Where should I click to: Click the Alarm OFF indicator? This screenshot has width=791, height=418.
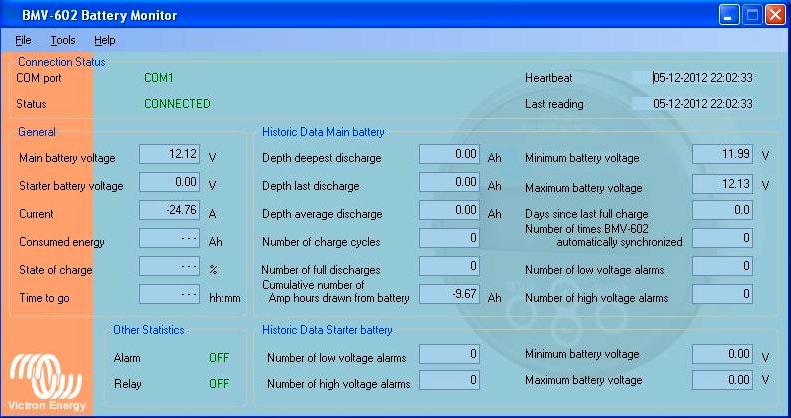click(x=219, y=358)
